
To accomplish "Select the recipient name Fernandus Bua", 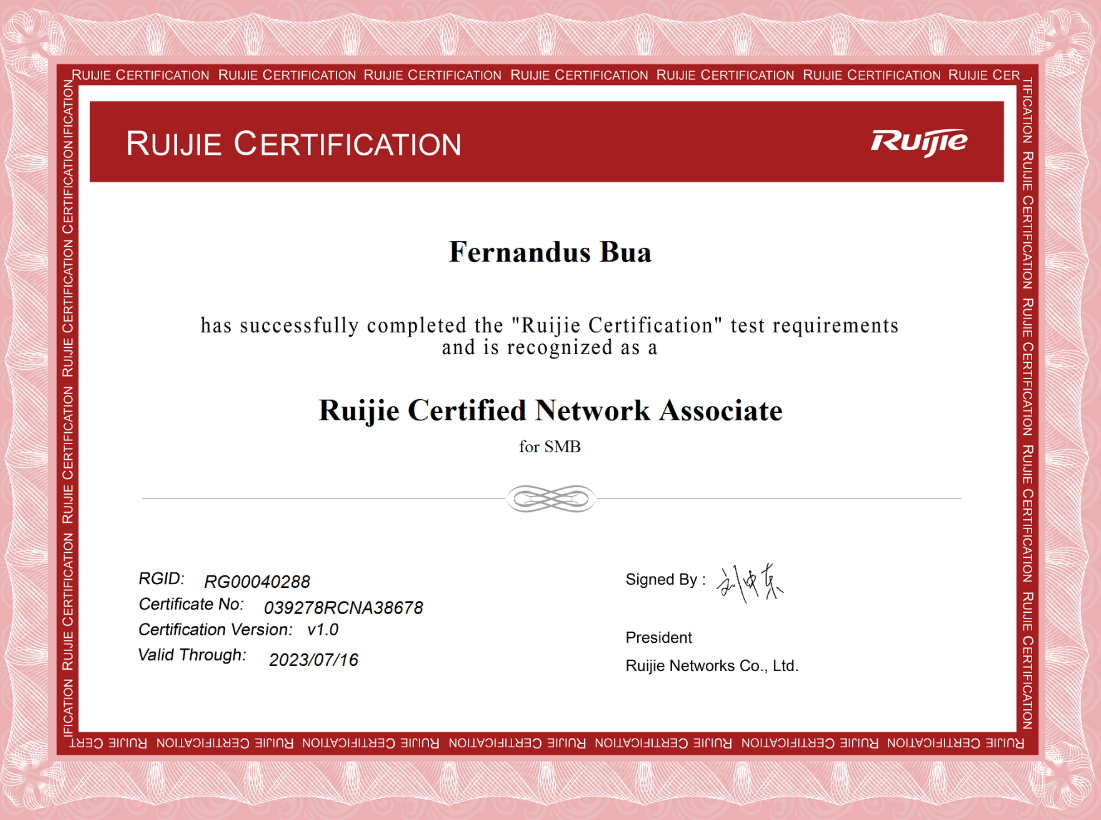I will click(x=550, y=252).
